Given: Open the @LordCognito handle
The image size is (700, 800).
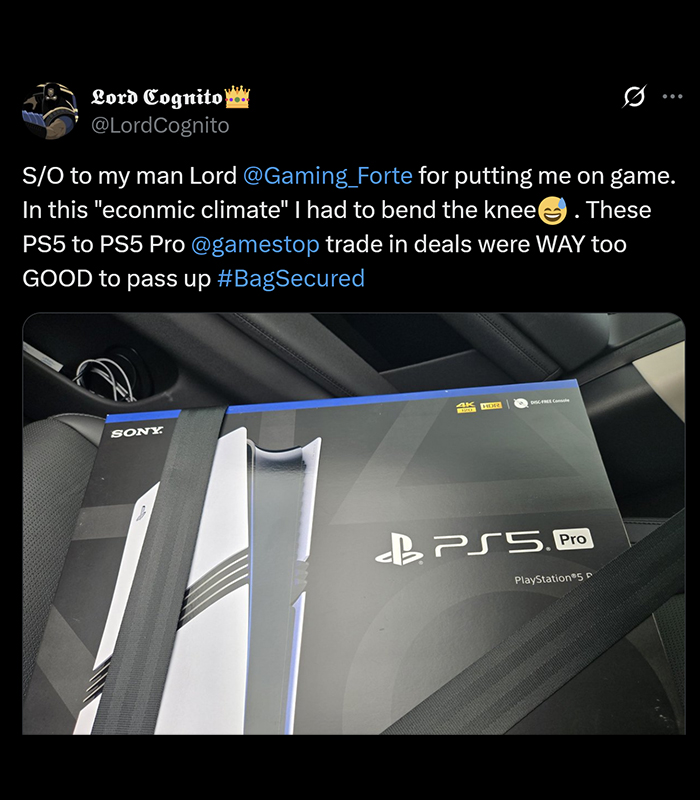Looking at the screenshot, I should (160, 126).
